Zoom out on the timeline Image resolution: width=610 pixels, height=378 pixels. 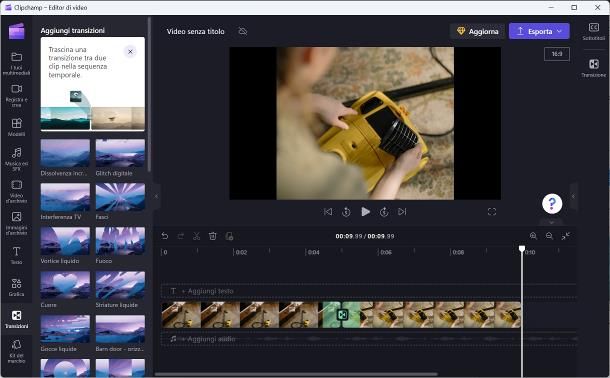(x=549, y=236)
